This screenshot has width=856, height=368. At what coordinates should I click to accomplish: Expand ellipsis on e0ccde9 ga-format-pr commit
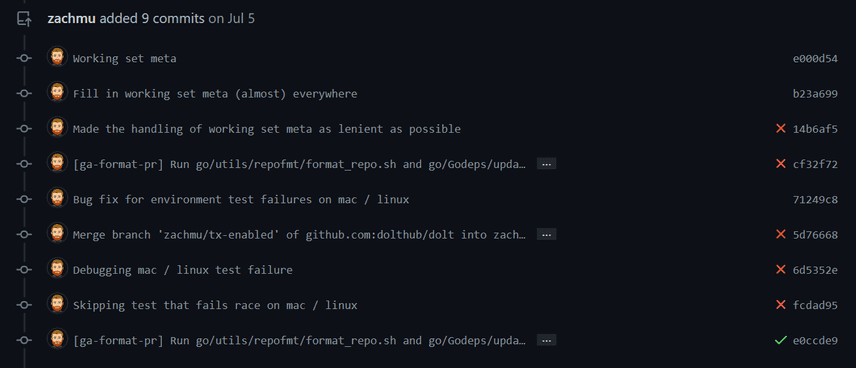[x=546, y=340]
